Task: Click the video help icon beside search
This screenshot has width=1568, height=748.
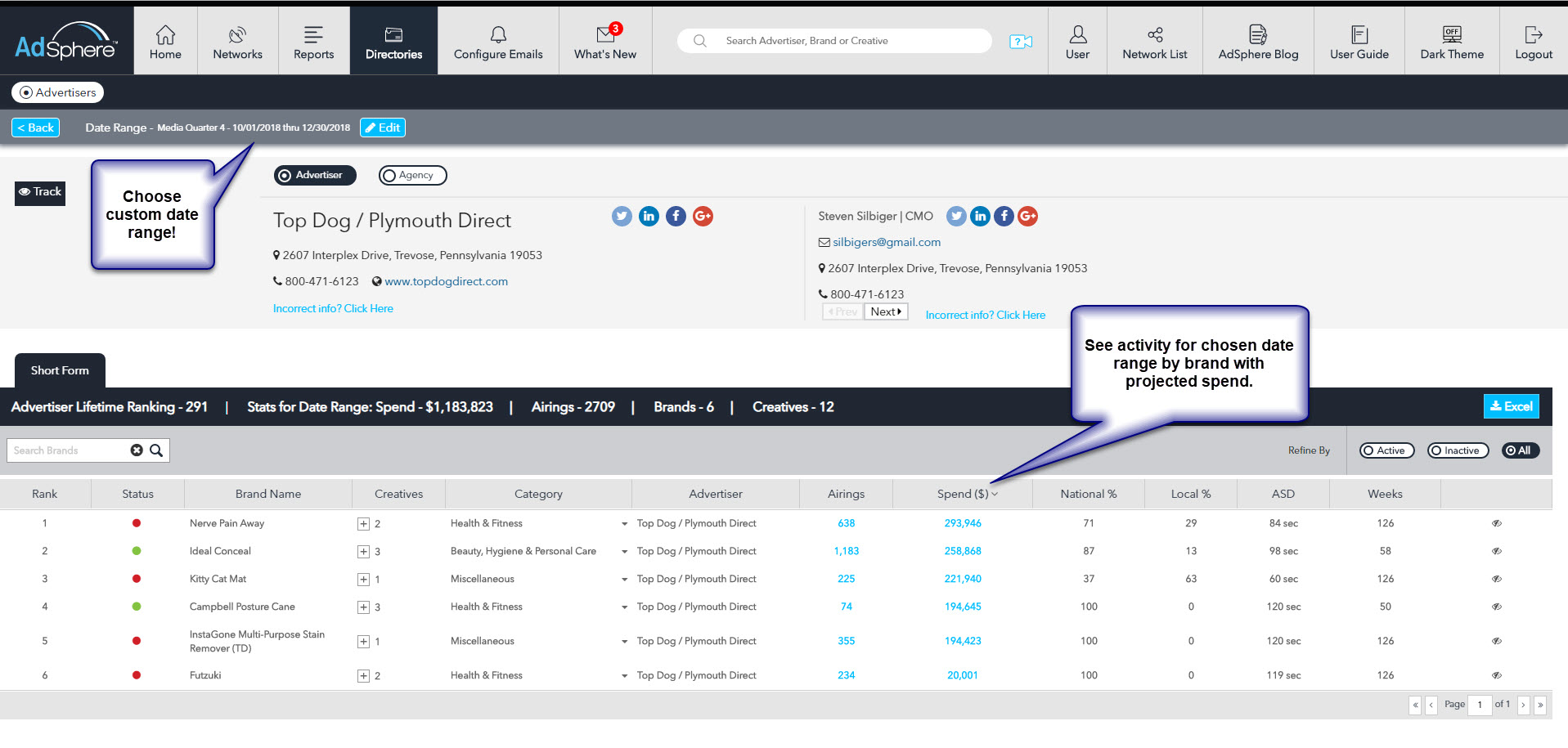Action: tap(1021, 41)
